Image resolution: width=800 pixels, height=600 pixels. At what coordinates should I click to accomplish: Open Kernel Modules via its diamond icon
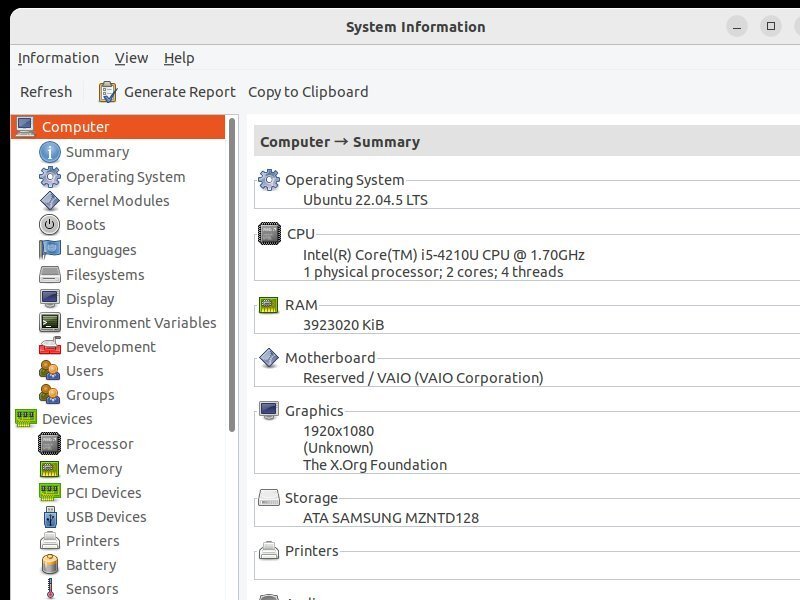pyautogui.click(x=50, y=201)
